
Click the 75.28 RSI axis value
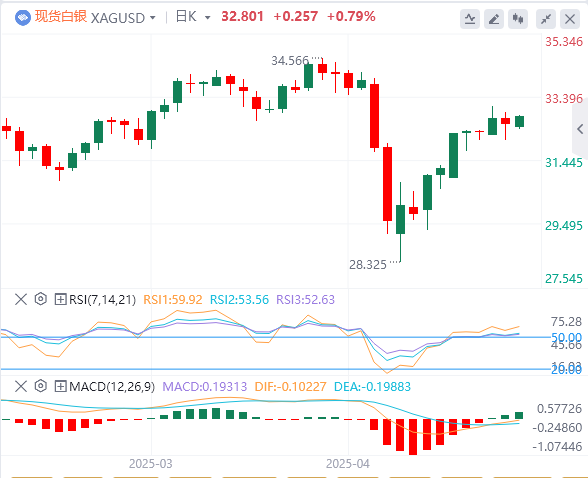click(x=566, y=322)
